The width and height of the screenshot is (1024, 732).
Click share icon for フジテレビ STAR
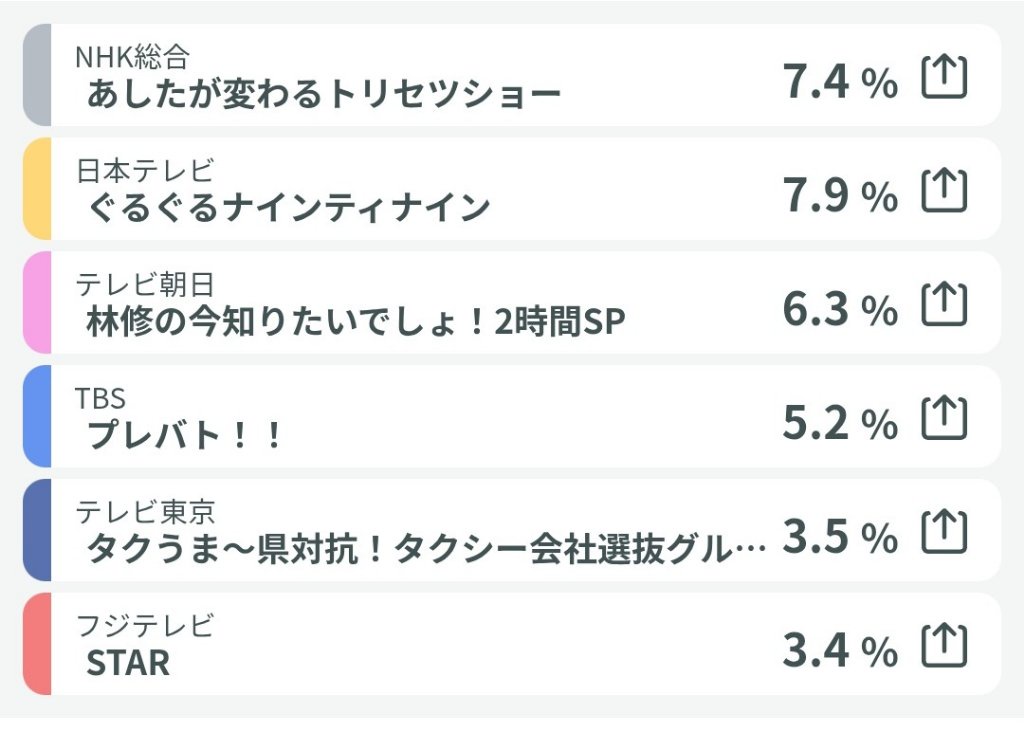pos(944,645)
